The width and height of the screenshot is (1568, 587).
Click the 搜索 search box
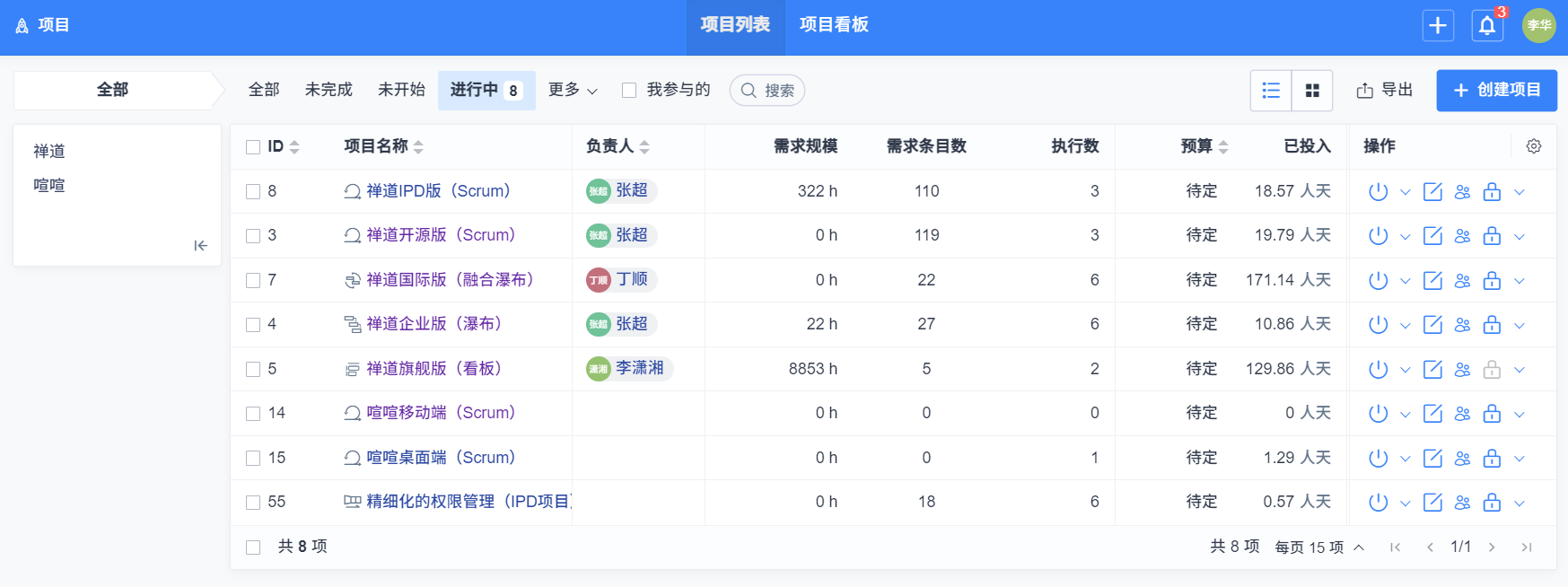[768, 91]
